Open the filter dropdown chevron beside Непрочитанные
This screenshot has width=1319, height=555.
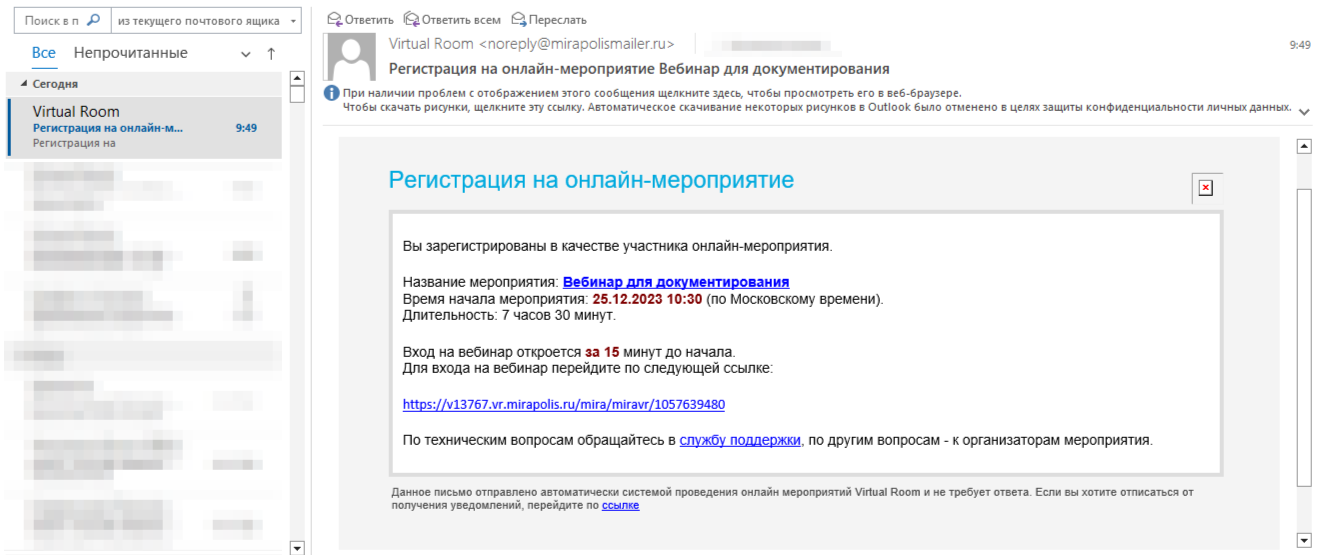click(x=246, y=54)
